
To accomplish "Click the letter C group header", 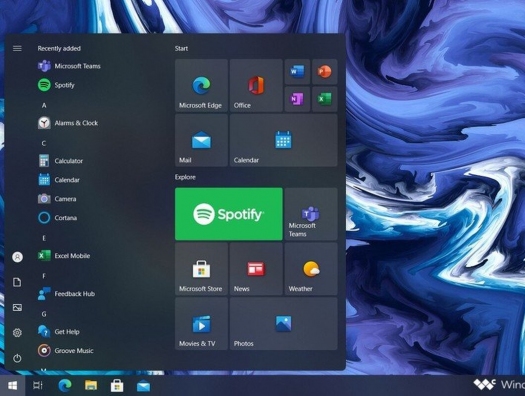I will point(44,143).
